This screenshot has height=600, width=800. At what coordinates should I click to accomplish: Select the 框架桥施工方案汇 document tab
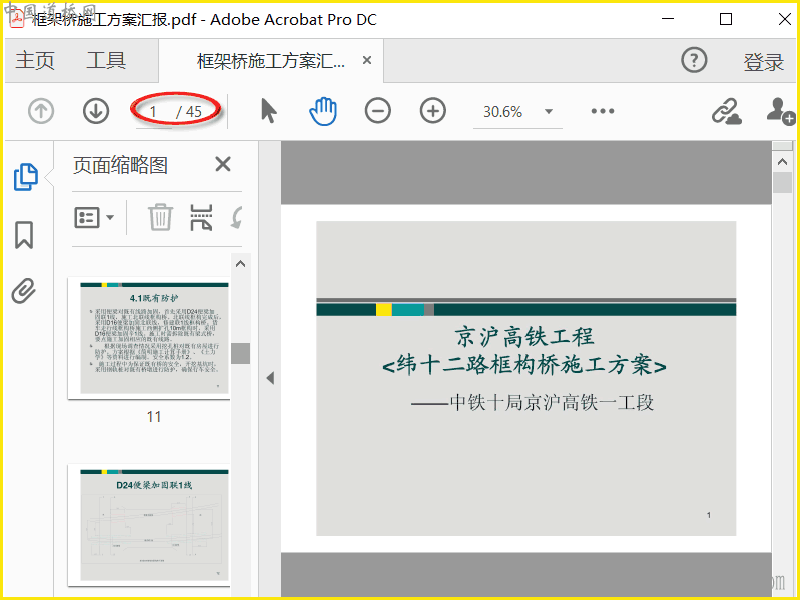point(270,61)
